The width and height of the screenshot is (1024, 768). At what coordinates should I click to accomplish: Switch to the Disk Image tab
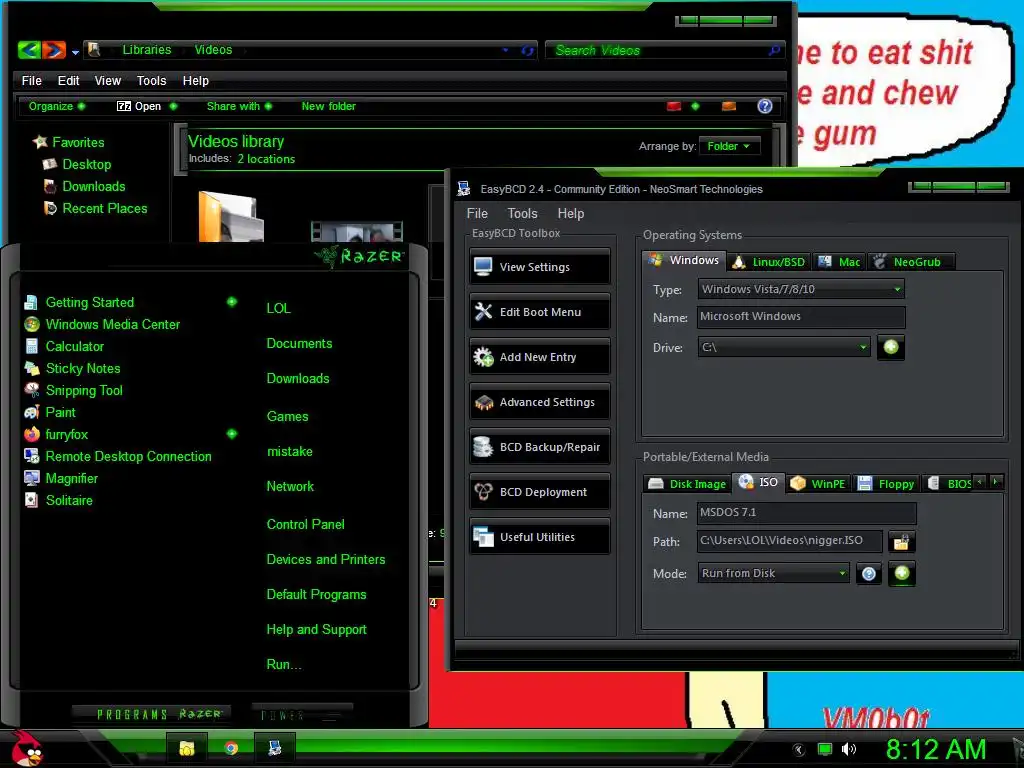(687, 484)
